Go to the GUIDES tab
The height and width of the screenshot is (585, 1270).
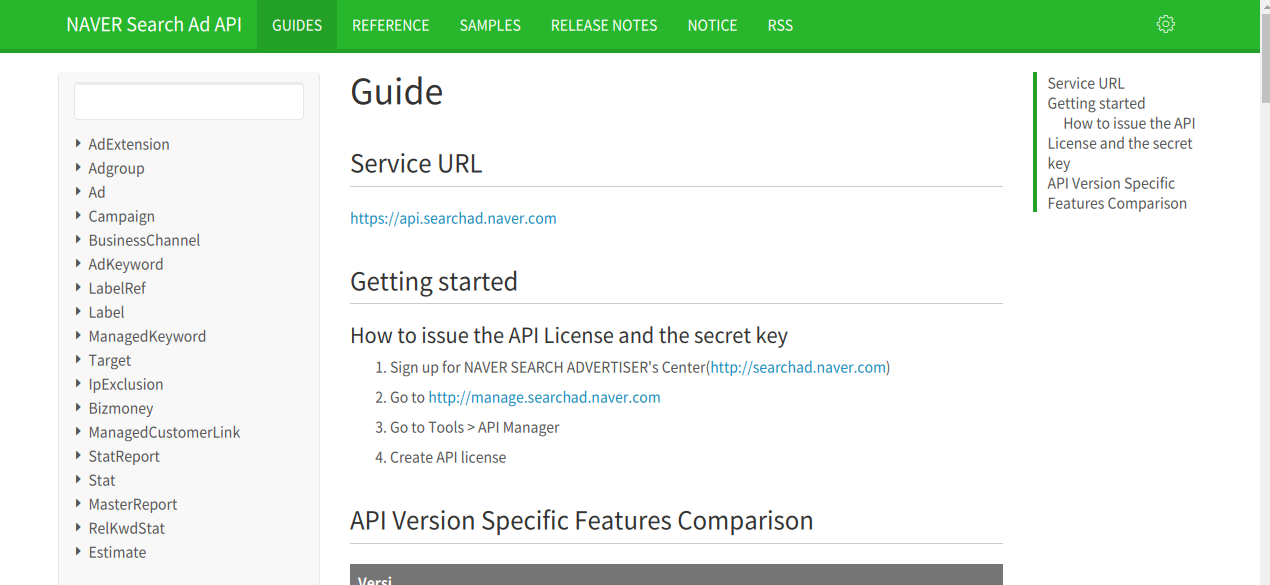point(297,25)
